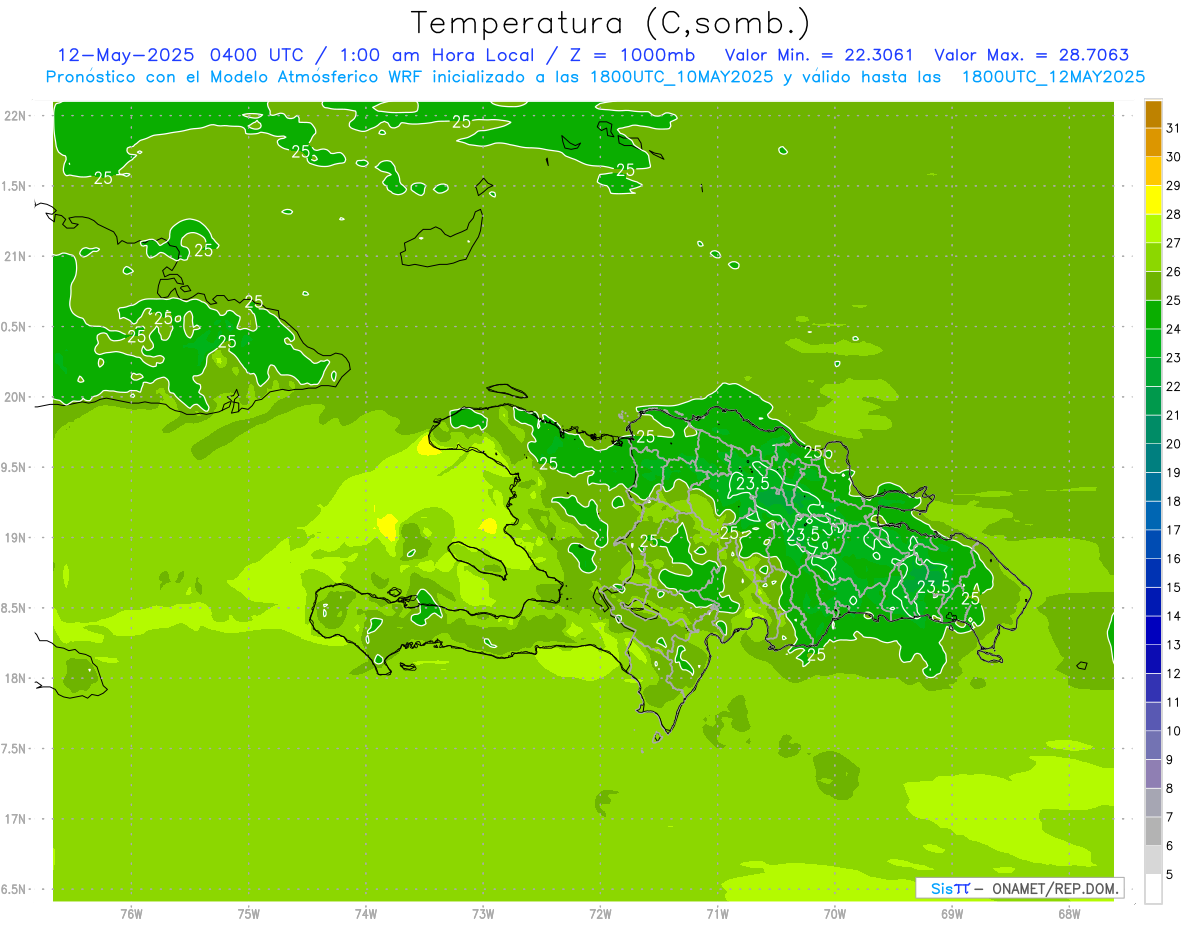Click the orange legend swatch above 31
The height and width of the screenshot is (927, 1200).
coord(1153,114)
